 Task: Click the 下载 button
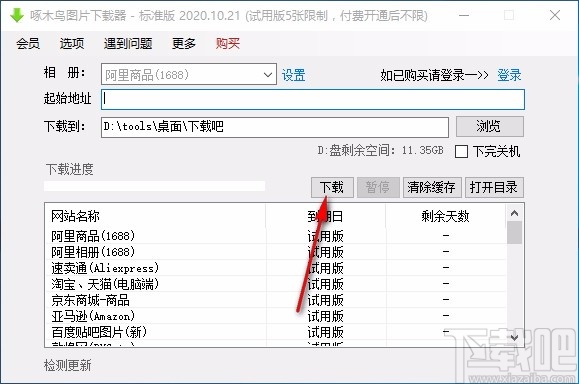click(x=332, y=187)
